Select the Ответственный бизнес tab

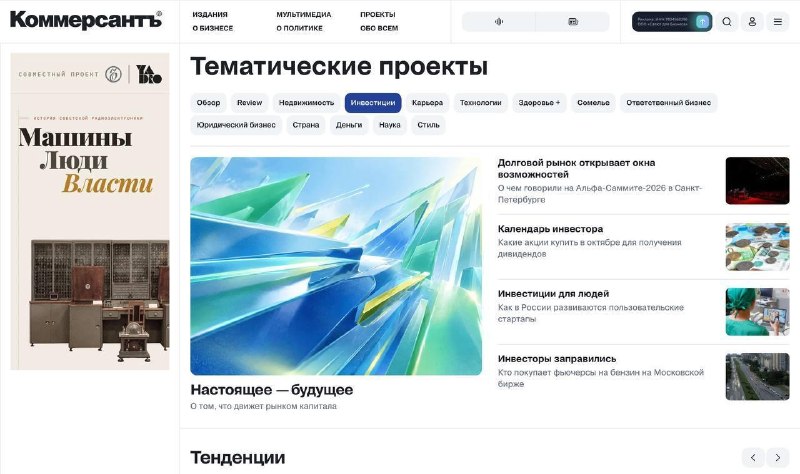(x=669, y=103)
